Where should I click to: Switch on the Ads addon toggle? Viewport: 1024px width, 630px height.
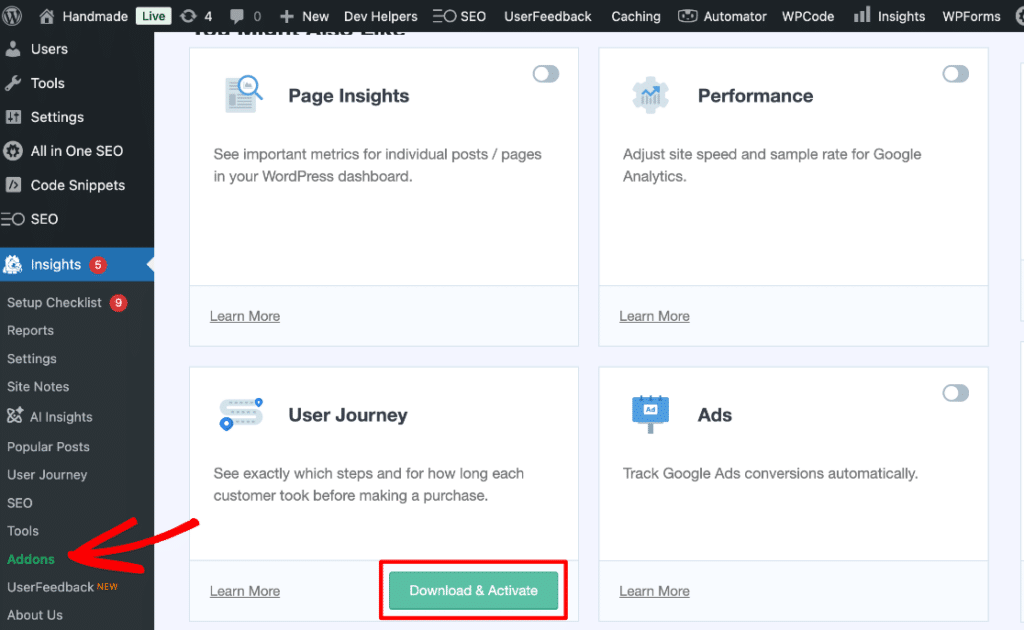coord(955,393)
